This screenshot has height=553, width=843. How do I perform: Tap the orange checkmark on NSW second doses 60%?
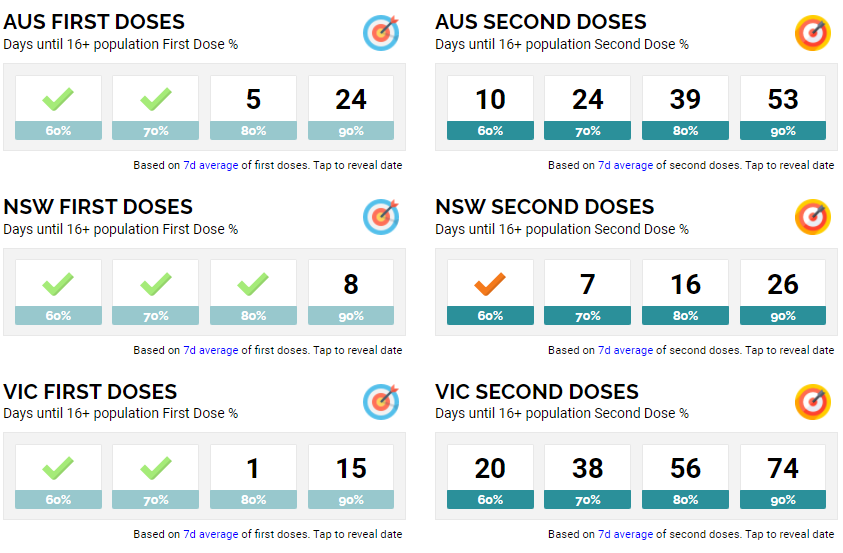(x=490, y=284)
